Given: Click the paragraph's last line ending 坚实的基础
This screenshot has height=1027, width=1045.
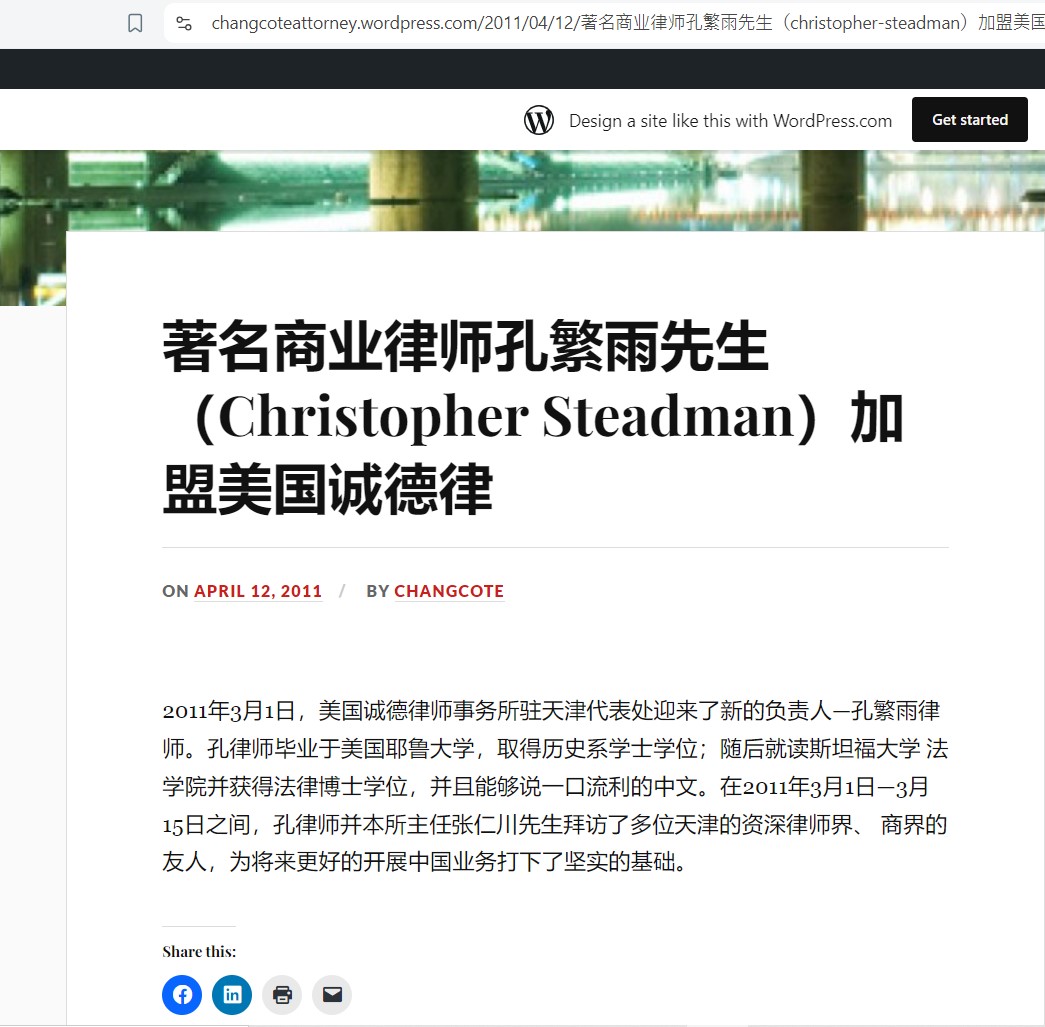Looking at the screenshot, I should pos(424,862).
